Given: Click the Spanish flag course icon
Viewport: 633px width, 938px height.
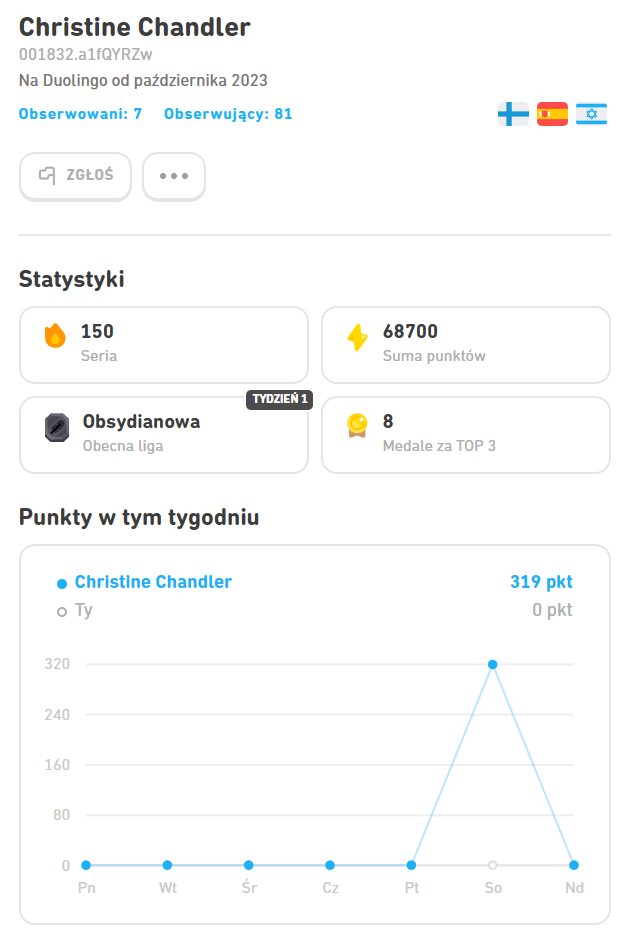Looking at the screenshot, I should point(552,114).
